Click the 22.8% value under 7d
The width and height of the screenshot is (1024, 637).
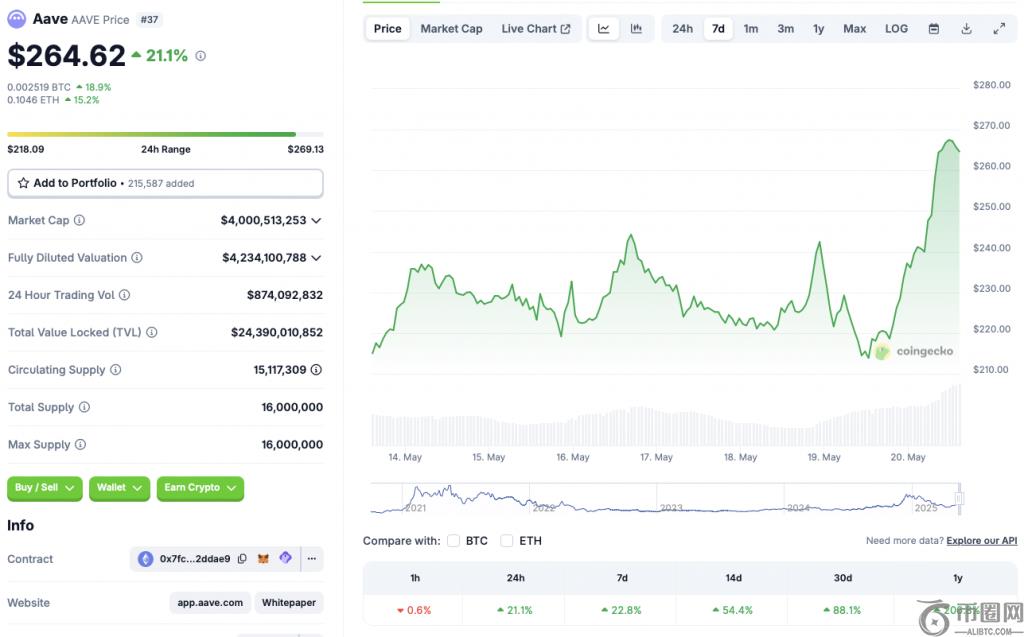[626, 610]
